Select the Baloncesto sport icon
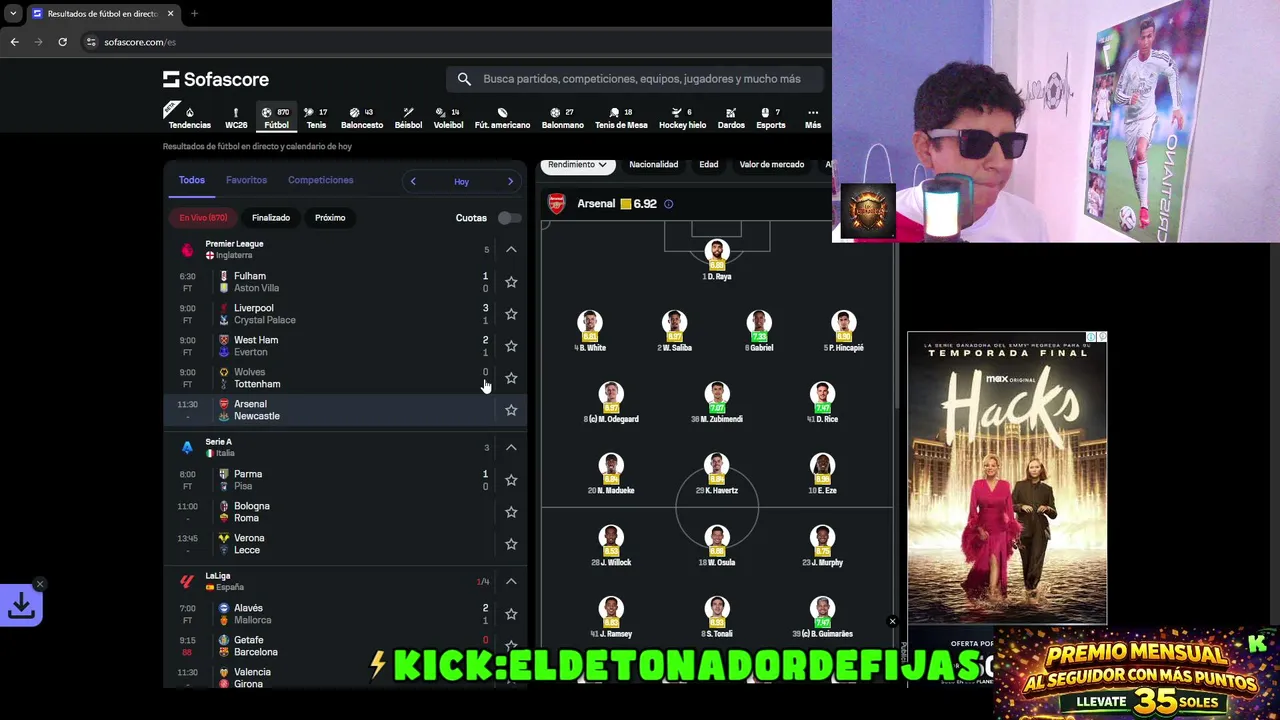This screenshot has height=720, width=1280. (362, 118)
